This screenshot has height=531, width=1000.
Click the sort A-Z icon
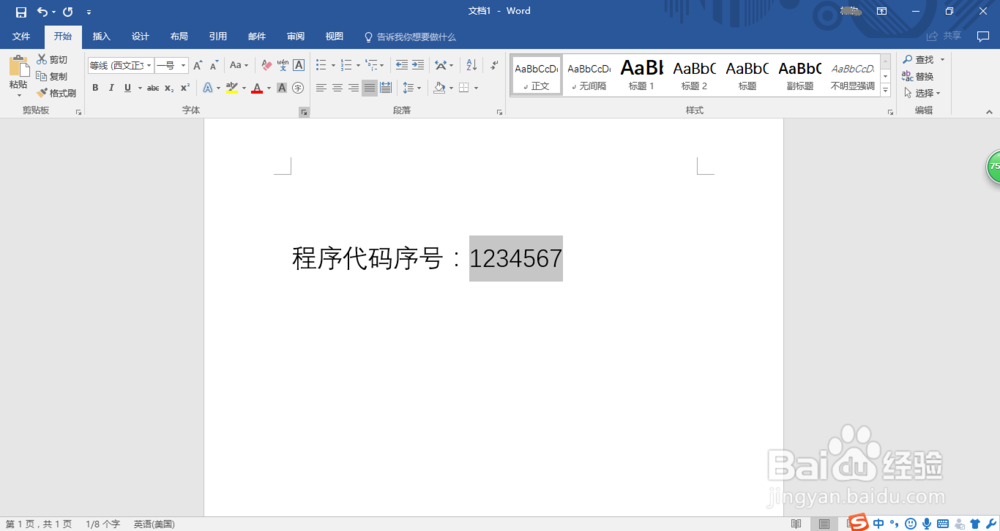click(x=471, y=65)
